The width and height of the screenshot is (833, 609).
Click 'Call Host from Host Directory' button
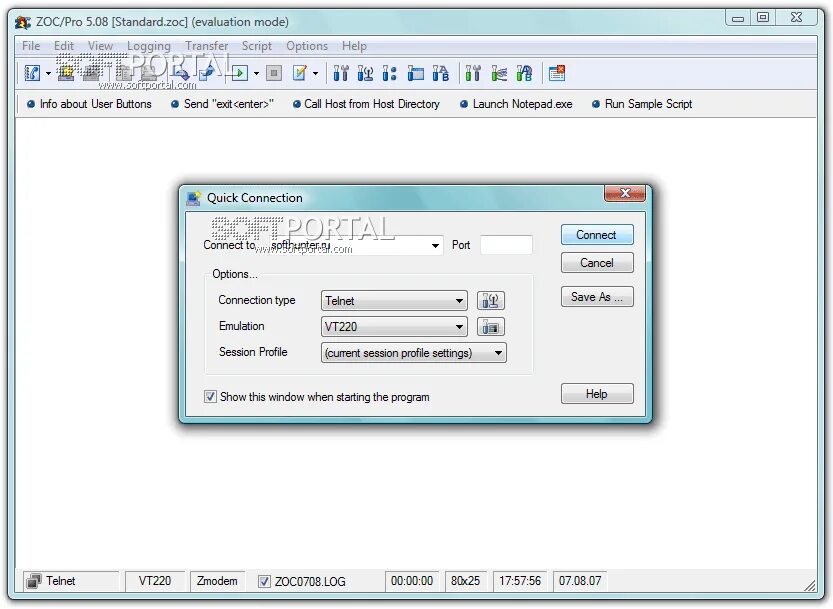(367, 104)
